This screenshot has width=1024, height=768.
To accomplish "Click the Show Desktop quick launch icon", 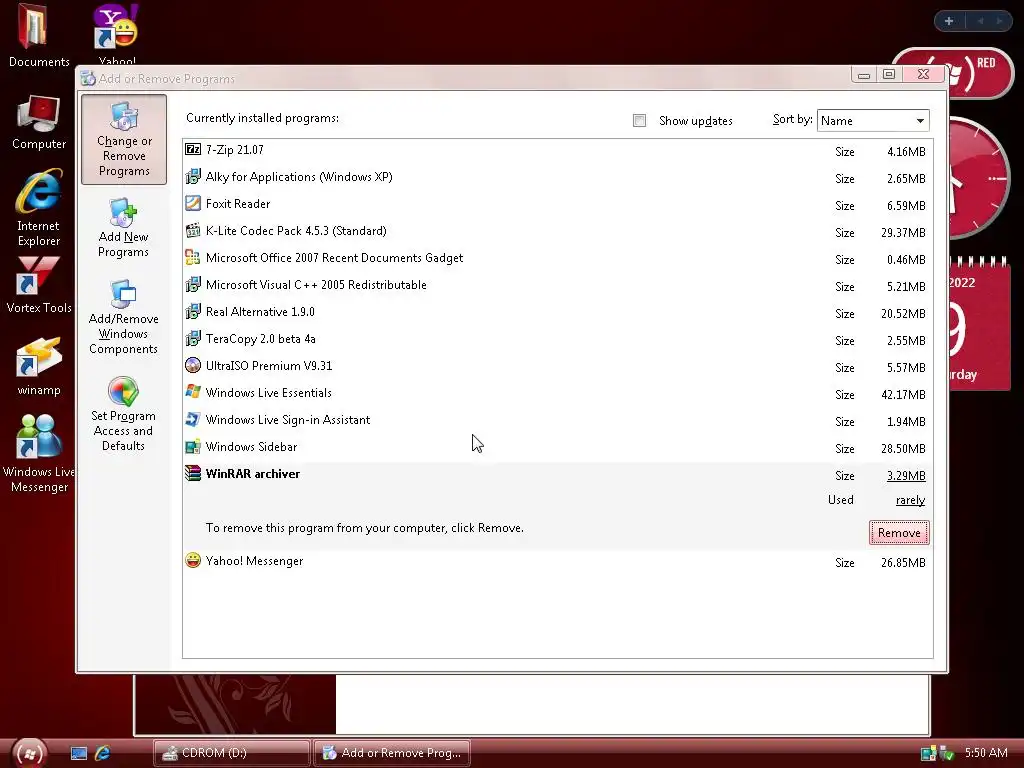I will [x=78, y=753].
